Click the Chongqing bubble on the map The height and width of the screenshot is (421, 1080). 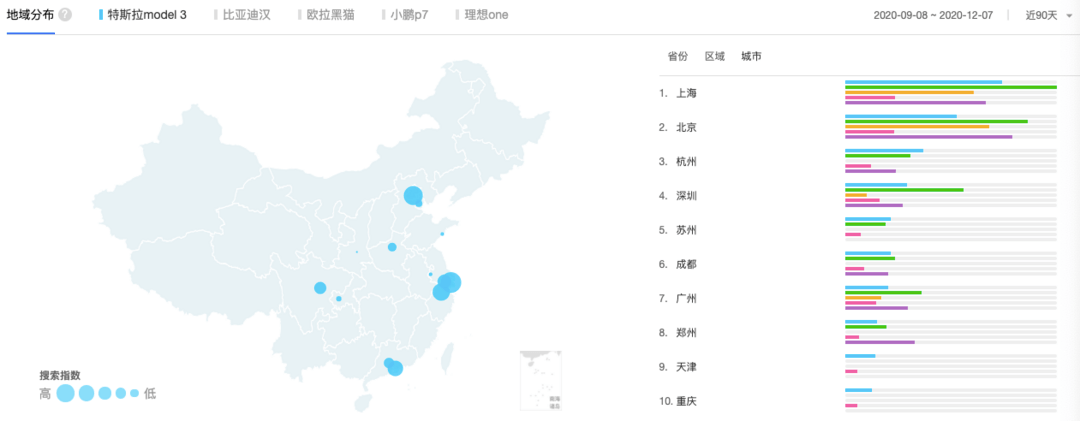[x=339, y=298]
